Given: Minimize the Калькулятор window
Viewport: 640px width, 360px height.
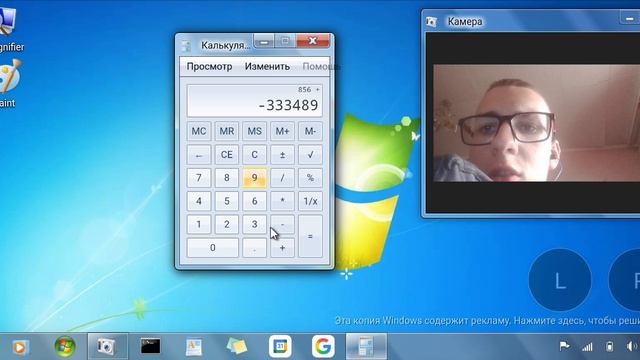Looking at the screenshot, I should [264, 41].
